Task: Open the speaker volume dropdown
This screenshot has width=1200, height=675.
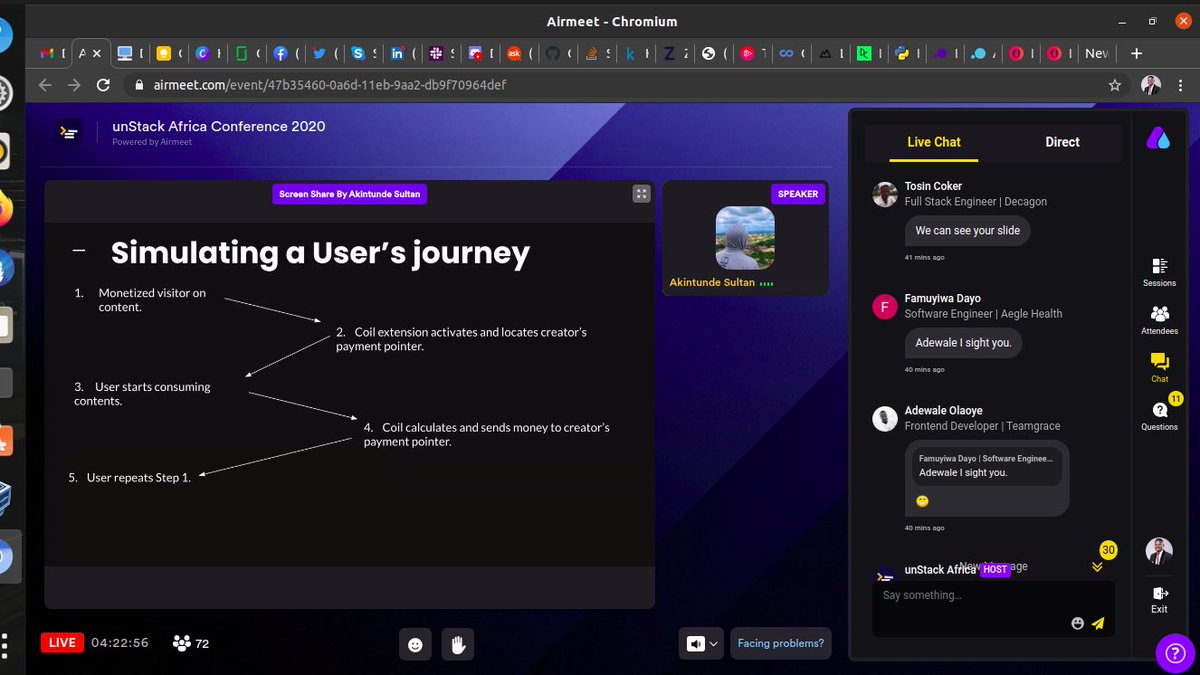Action: (702, 644)
